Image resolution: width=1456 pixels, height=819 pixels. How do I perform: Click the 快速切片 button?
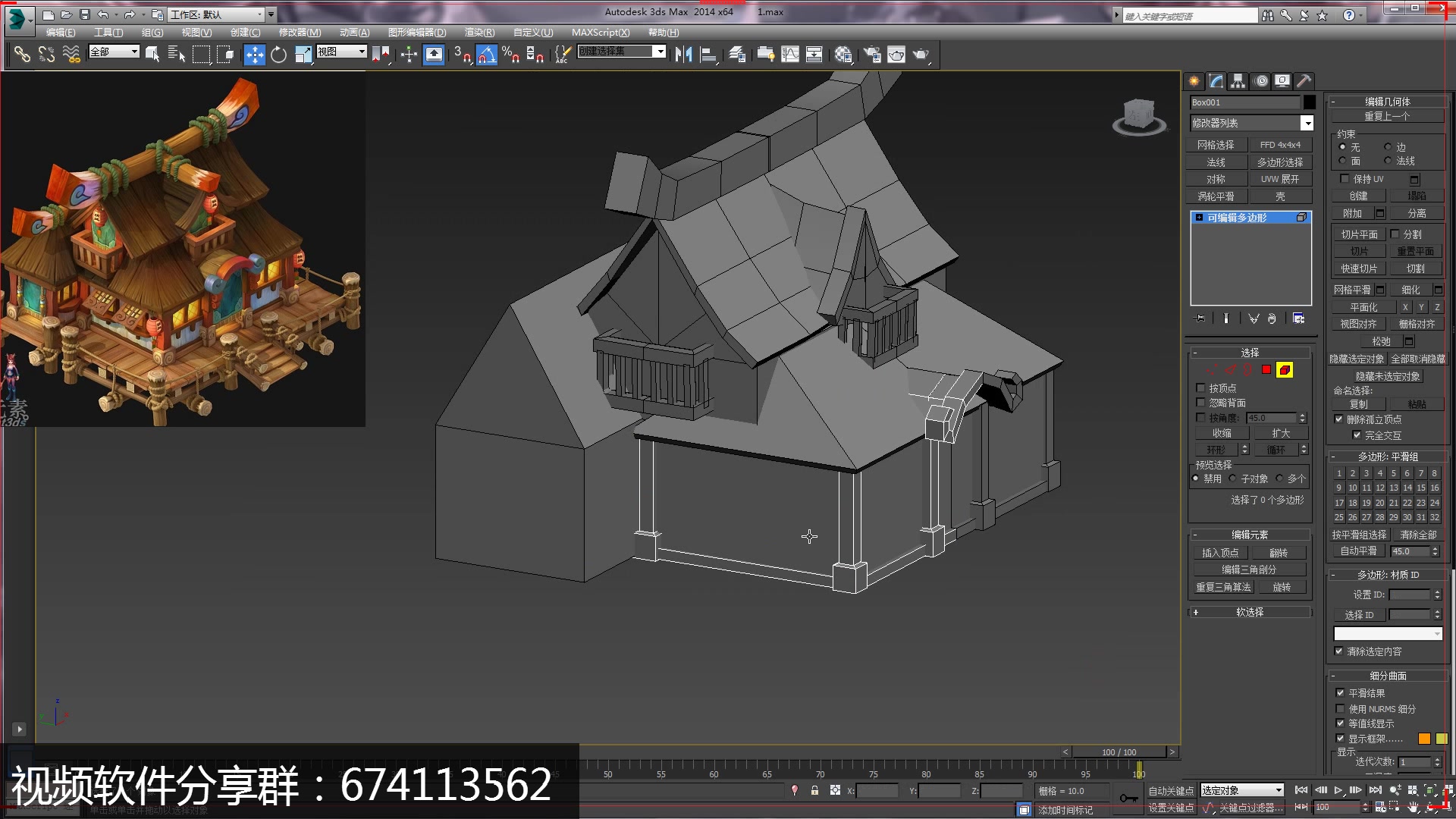tap(1359, 268)
